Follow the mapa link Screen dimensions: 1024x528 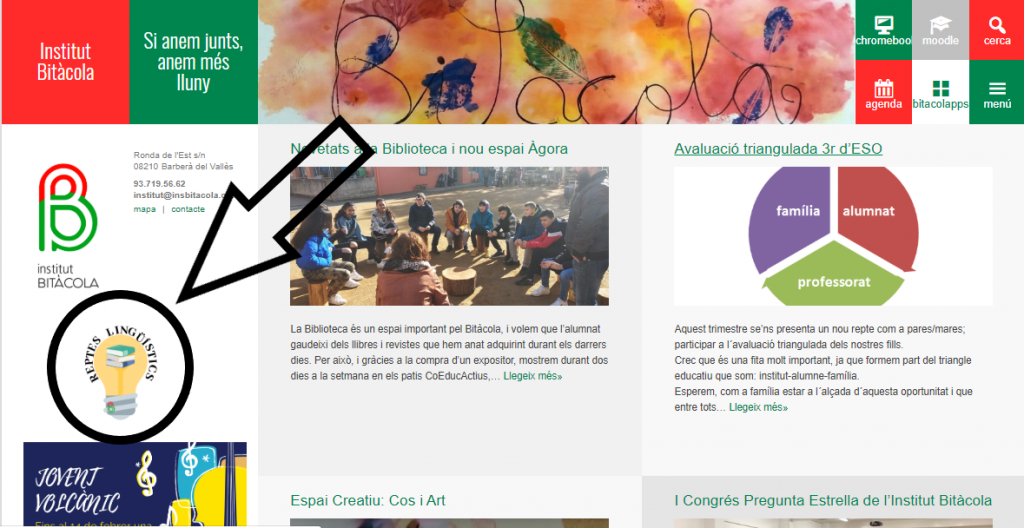(144, 209)
